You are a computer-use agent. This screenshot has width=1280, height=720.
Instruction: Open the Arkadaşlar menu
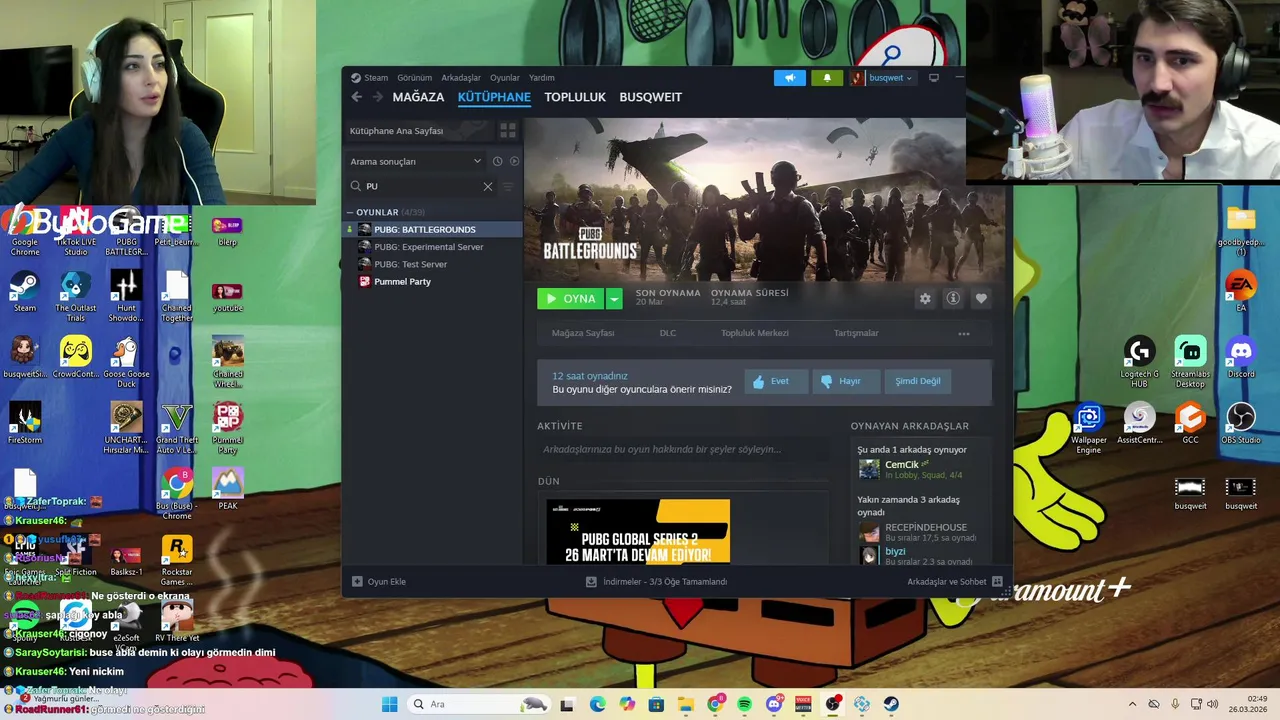coord(461,77)
